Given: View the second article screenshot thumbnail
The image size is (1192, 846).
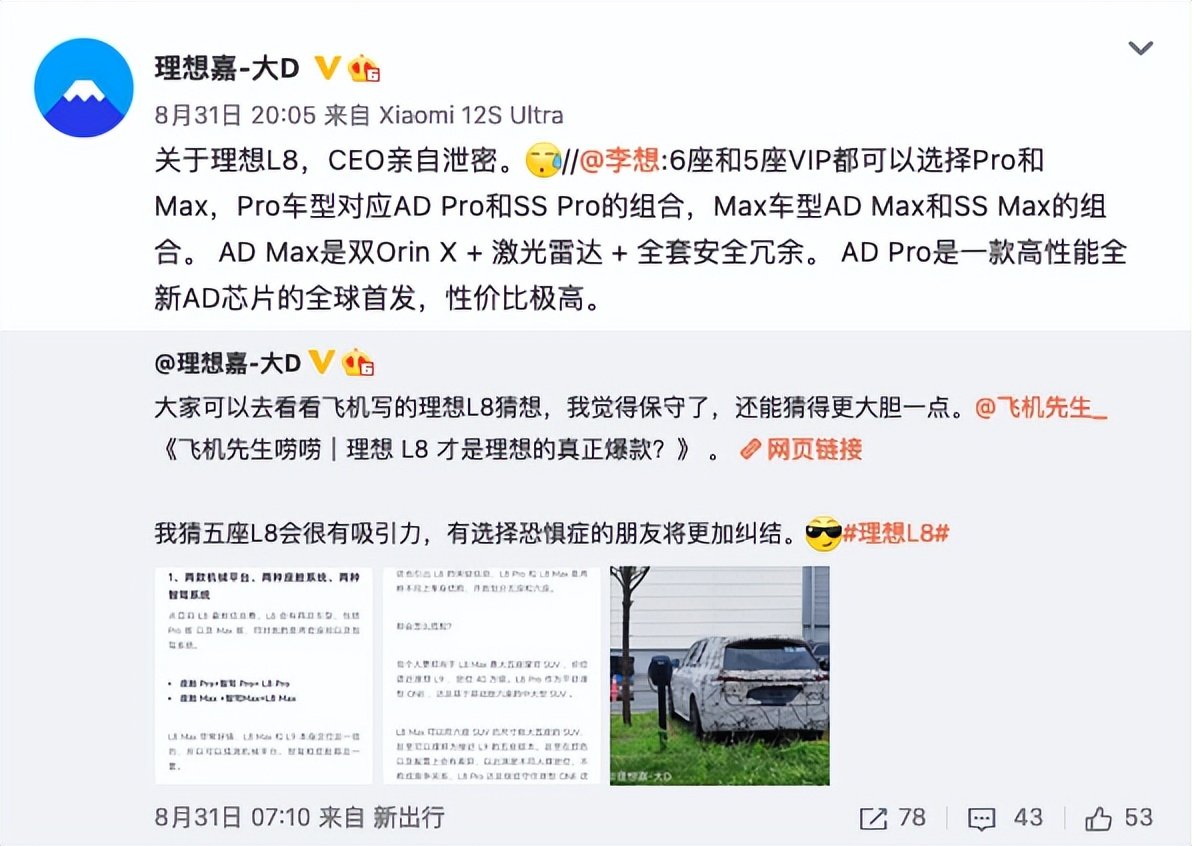Looking at the screenshot, I should click(x=492, y=676).
